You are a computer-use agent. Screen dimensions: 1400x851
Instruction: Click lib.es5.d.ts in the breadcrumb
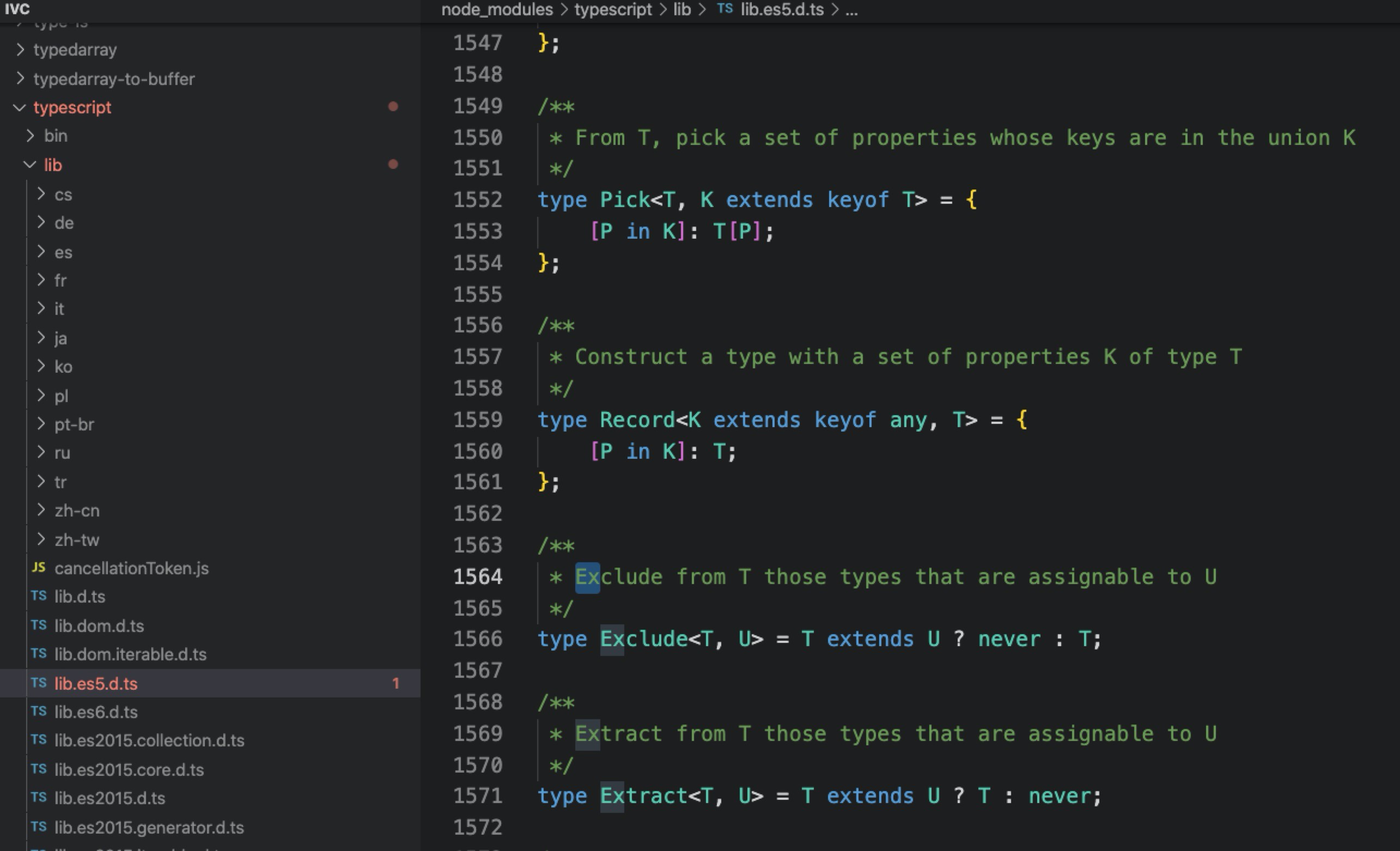[782, 10]
